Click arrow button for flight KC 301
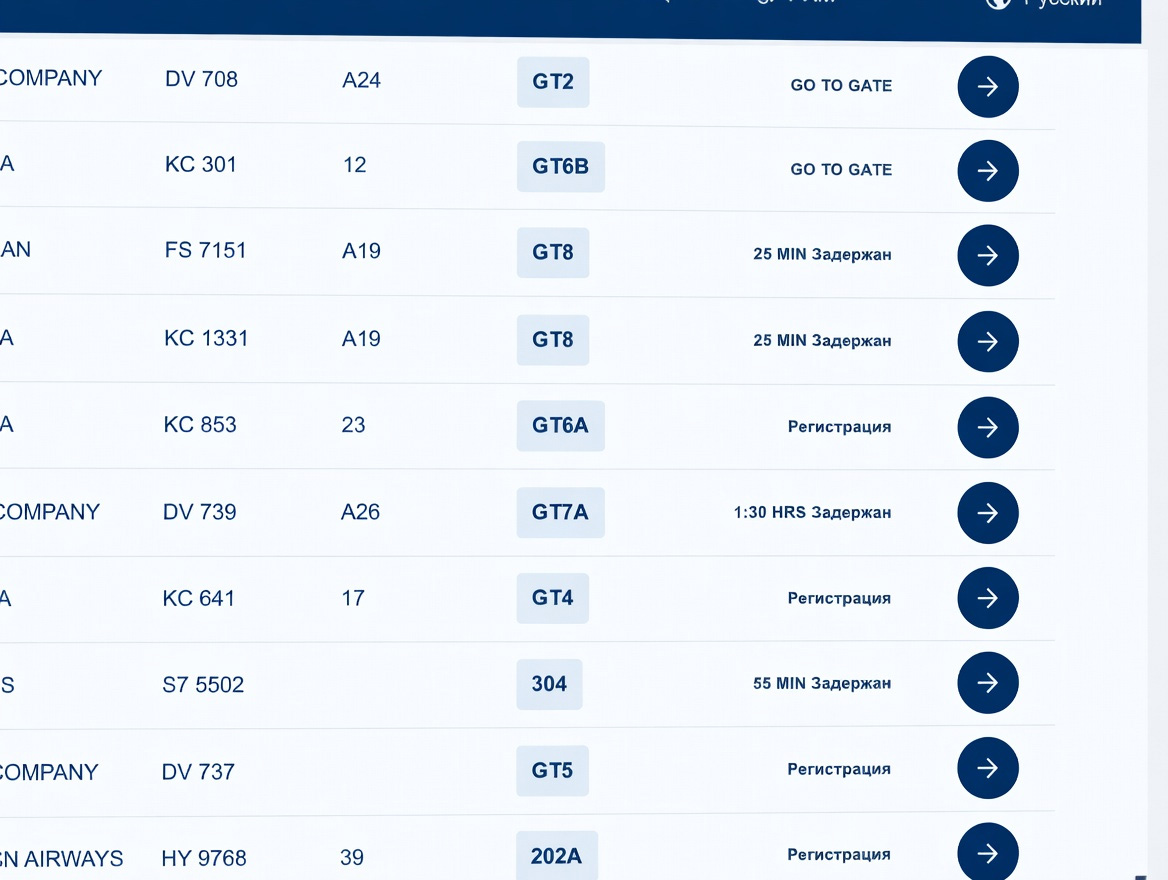Image resolution: width=1168 pixels, height=880 pixels. pos(987,171)
